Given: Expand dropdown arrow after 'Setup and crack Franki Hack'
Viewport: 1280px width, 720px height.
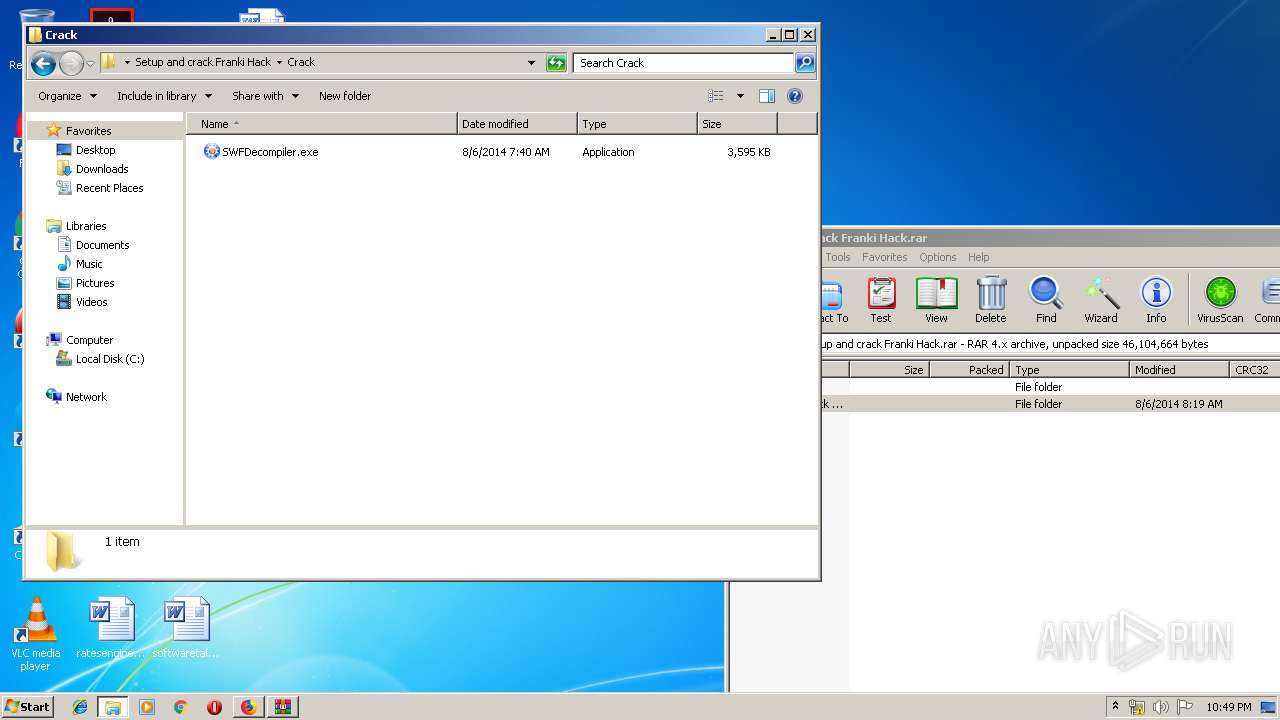Looking at the screenshot, I should (279, 62).
